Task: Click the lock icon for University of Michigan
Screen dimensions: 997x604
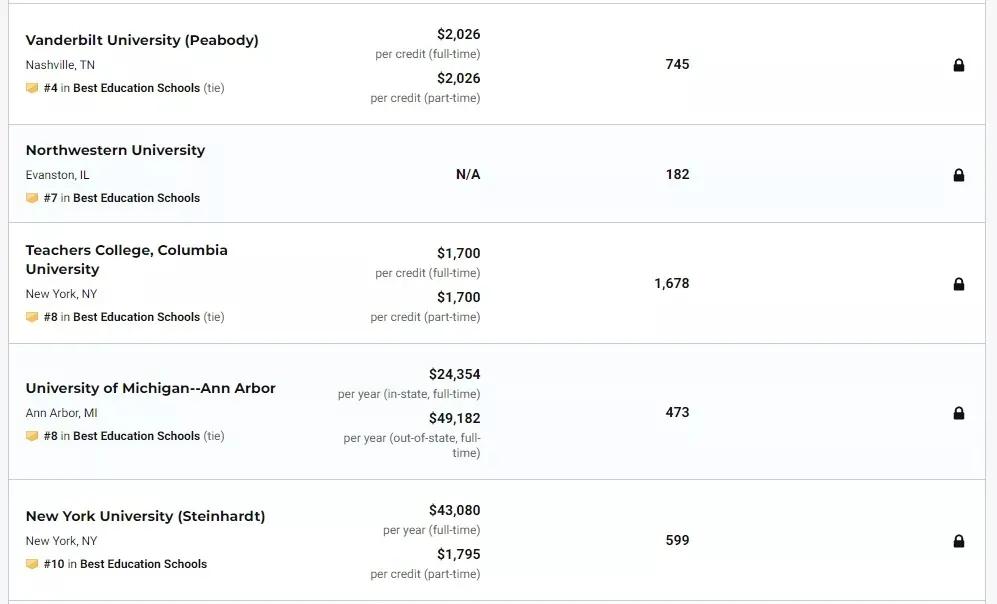Action: point(958,413)
